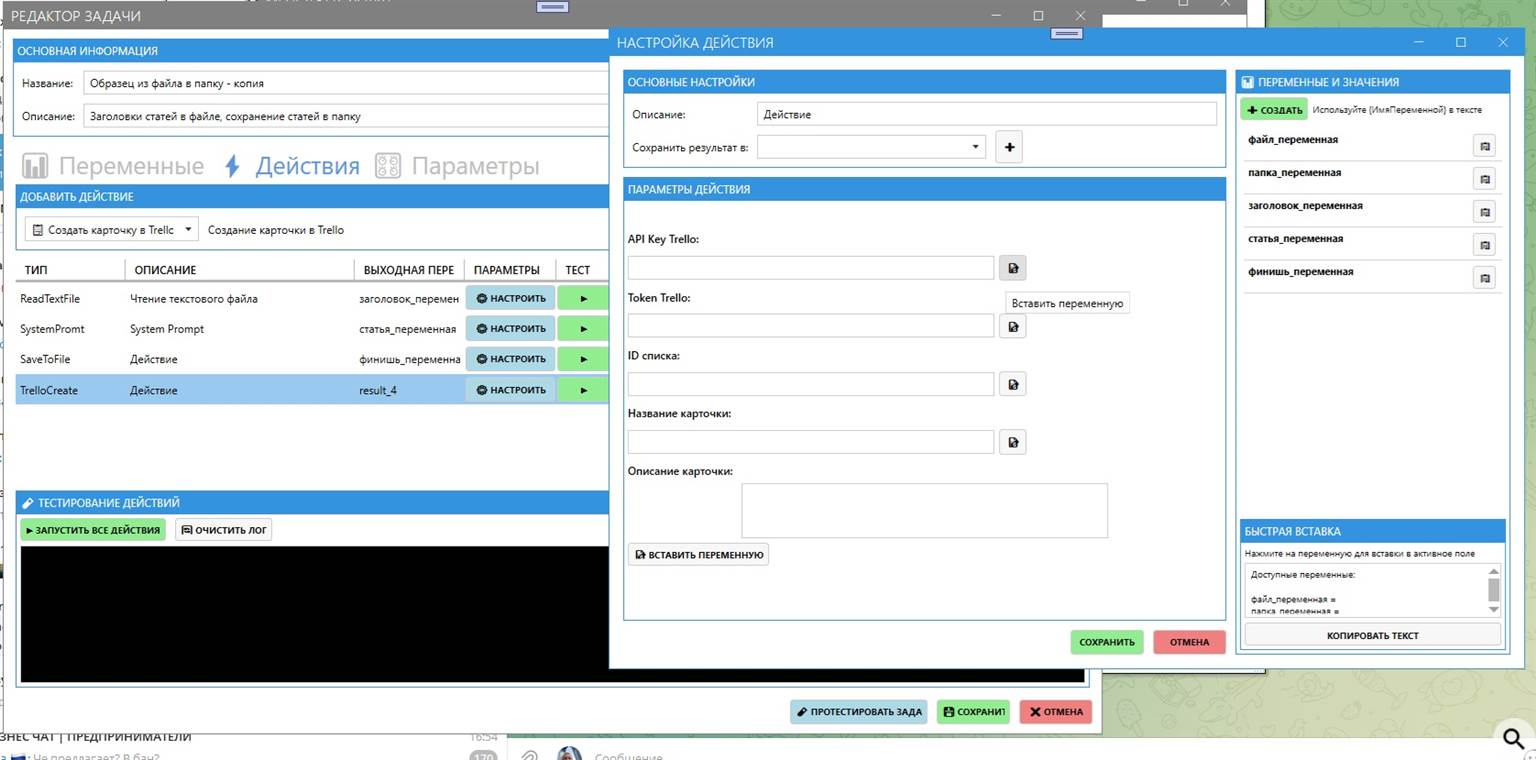Click insert-variable icon beside ID списка field
1536x760 pixels.
[x=1012, y=384]
